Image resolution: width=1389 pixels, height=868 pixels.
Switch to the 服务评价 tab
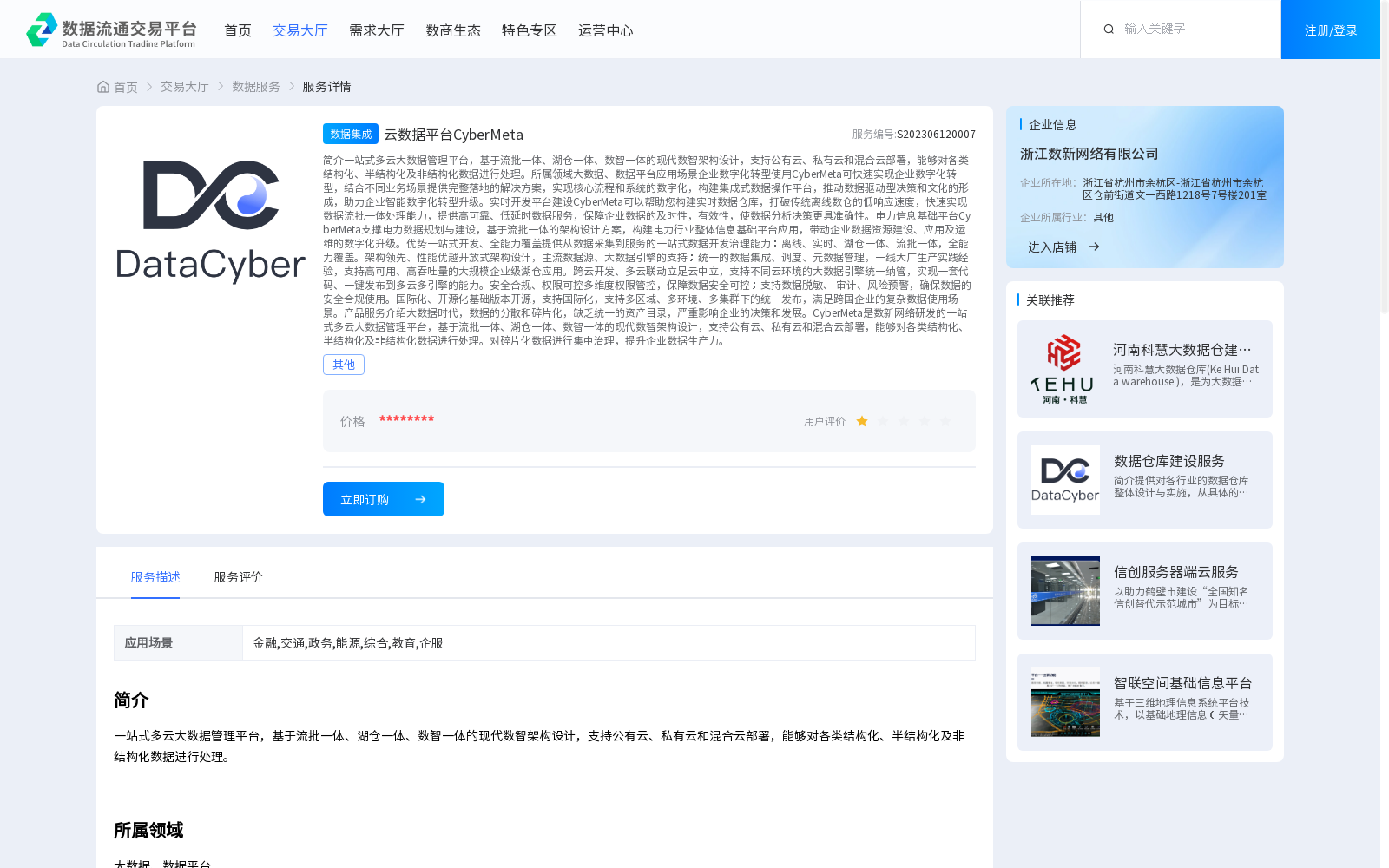pyautogui.click(x=239, y=577)
